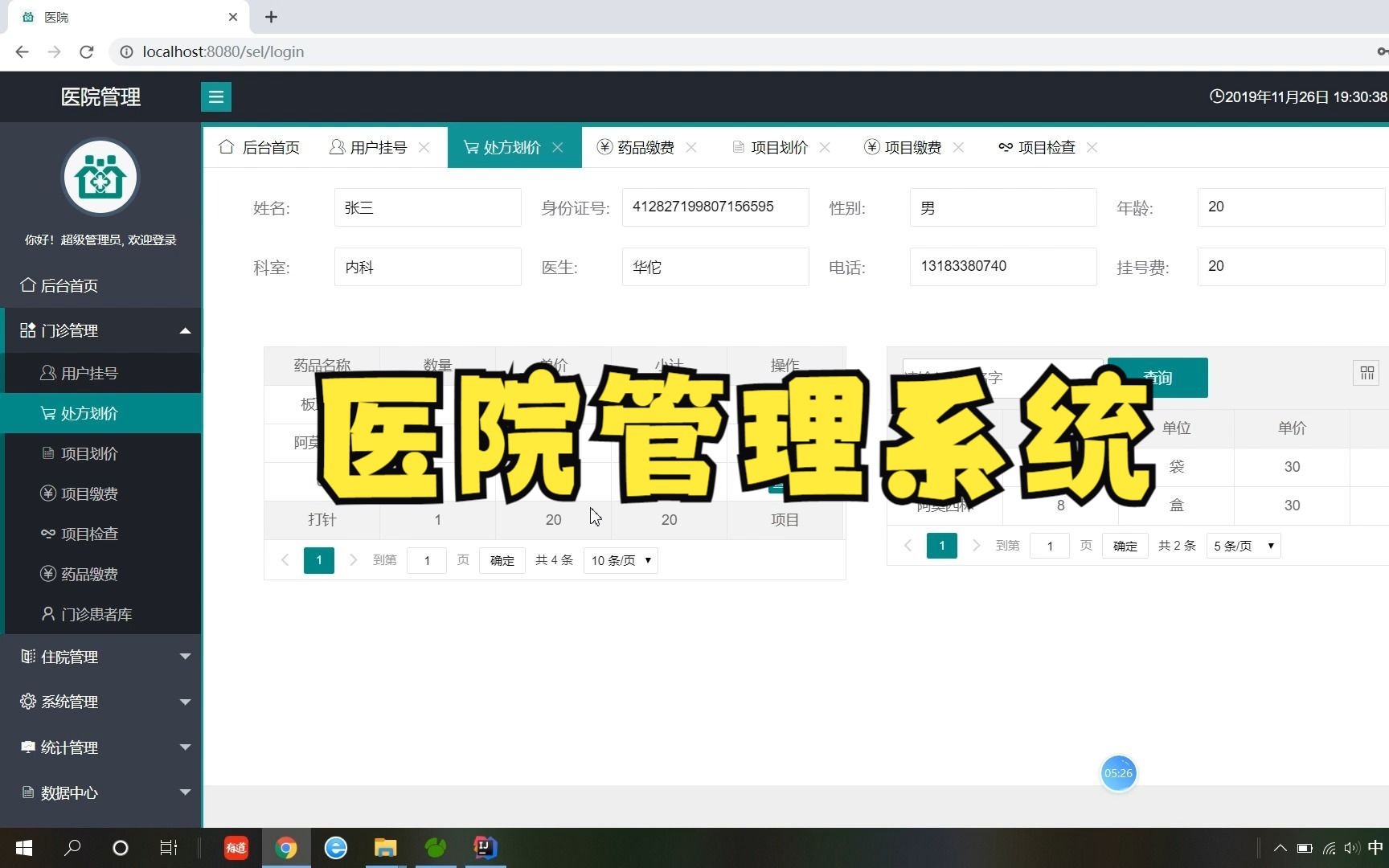Open 门诊患者库 in the sidebar
The image size is (1389, 868).
(x=100, y=614)
